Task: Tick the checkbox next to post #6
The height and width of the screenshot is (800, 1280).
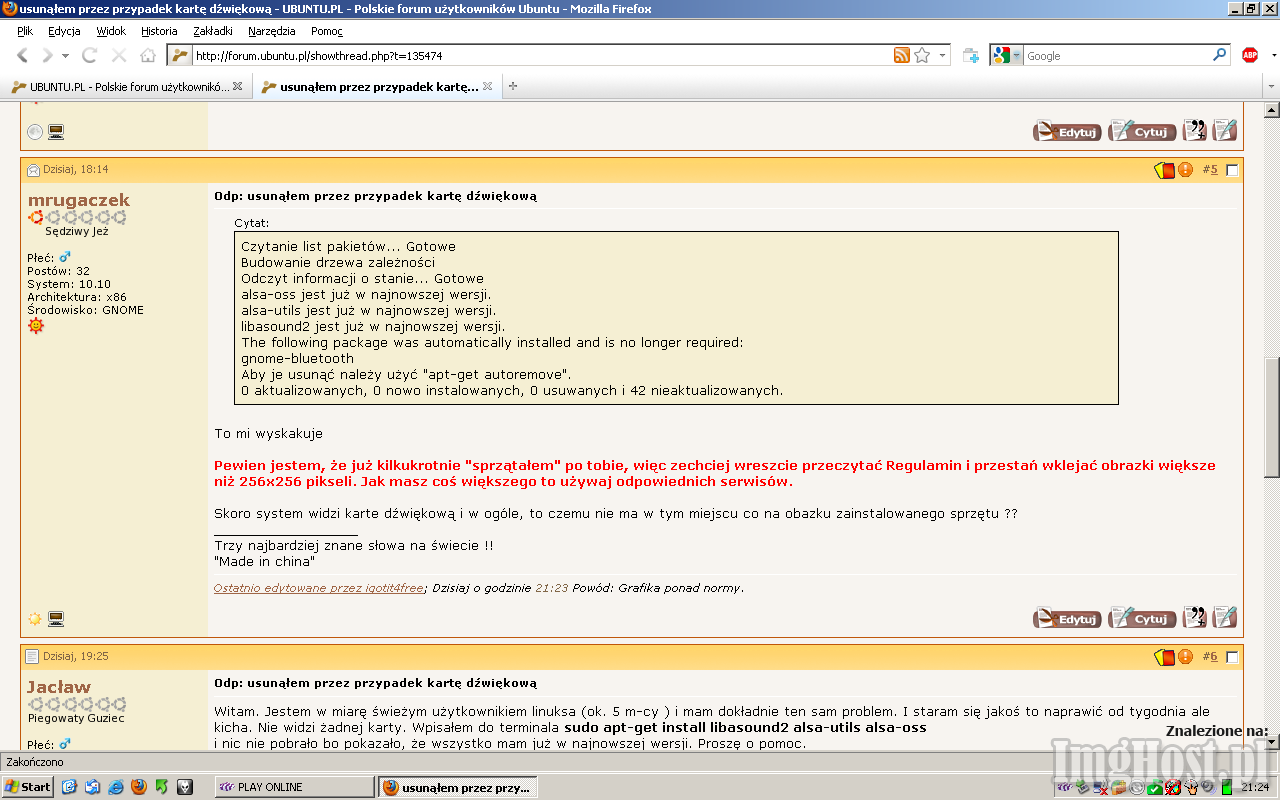Action: pyautogui.click(x=1232, y=657)
